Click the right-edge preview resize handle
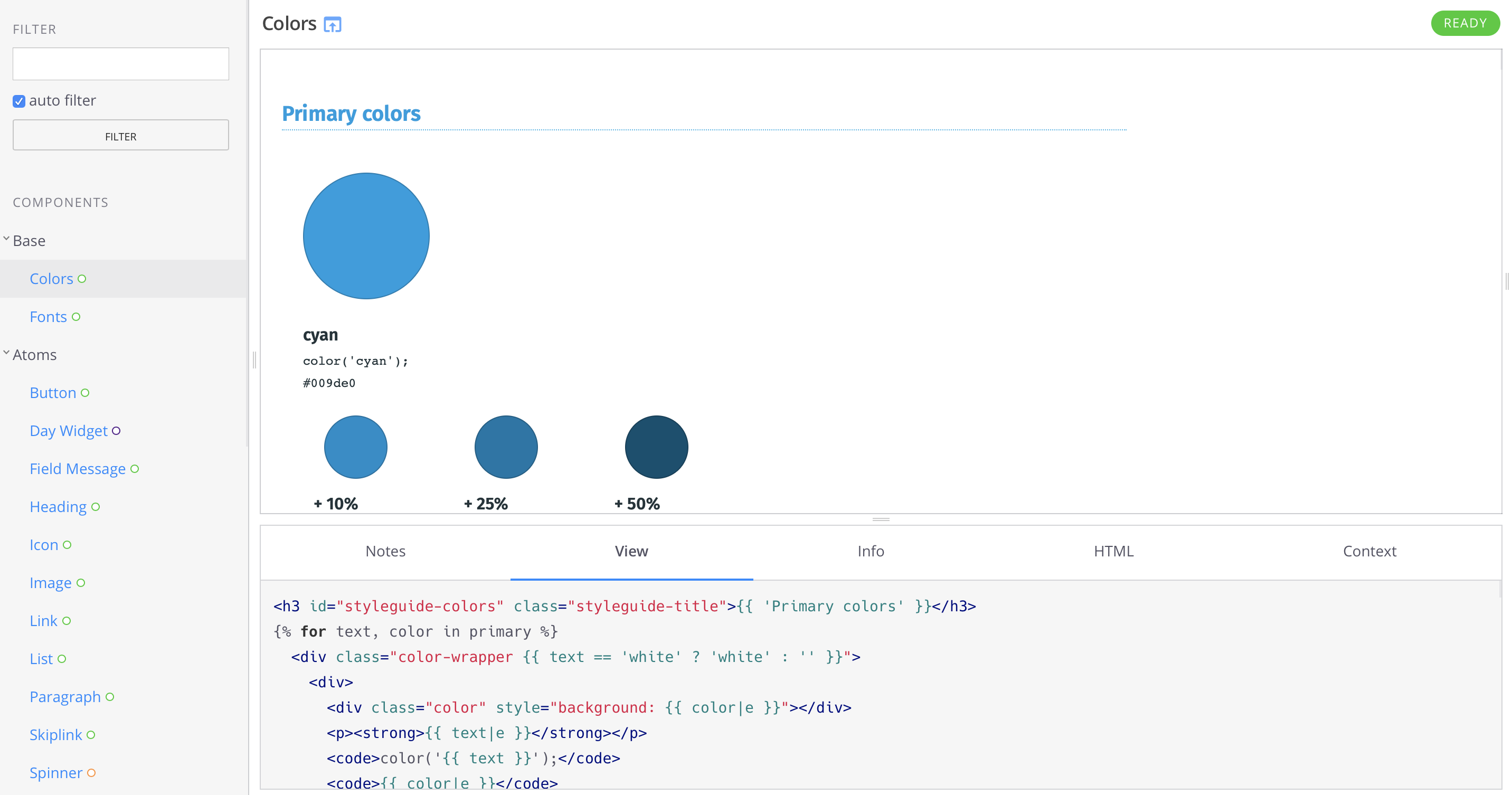 pos(1507,281)
